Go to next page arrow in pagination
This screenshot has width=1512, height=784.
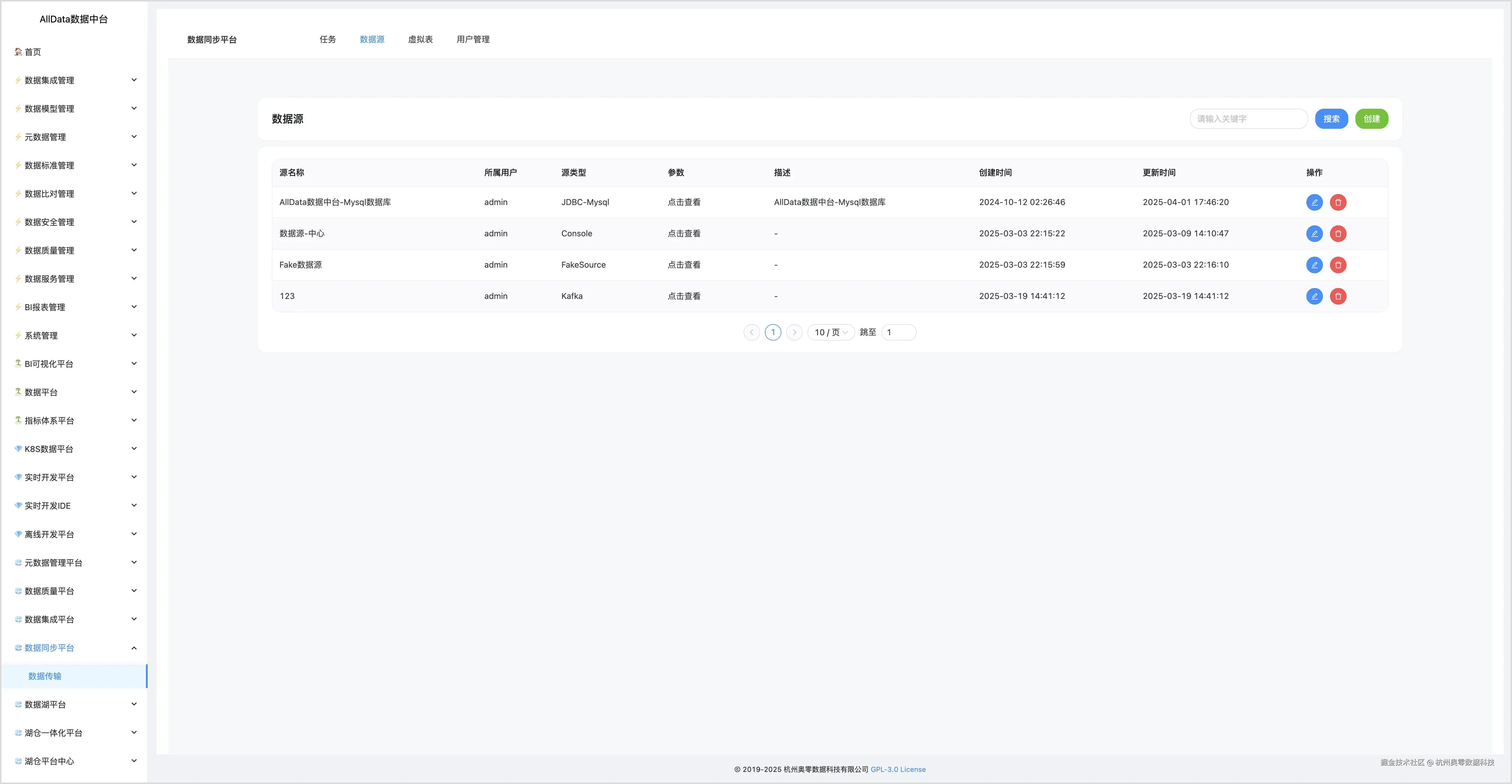pyautogui.click(x=794, y=333)
